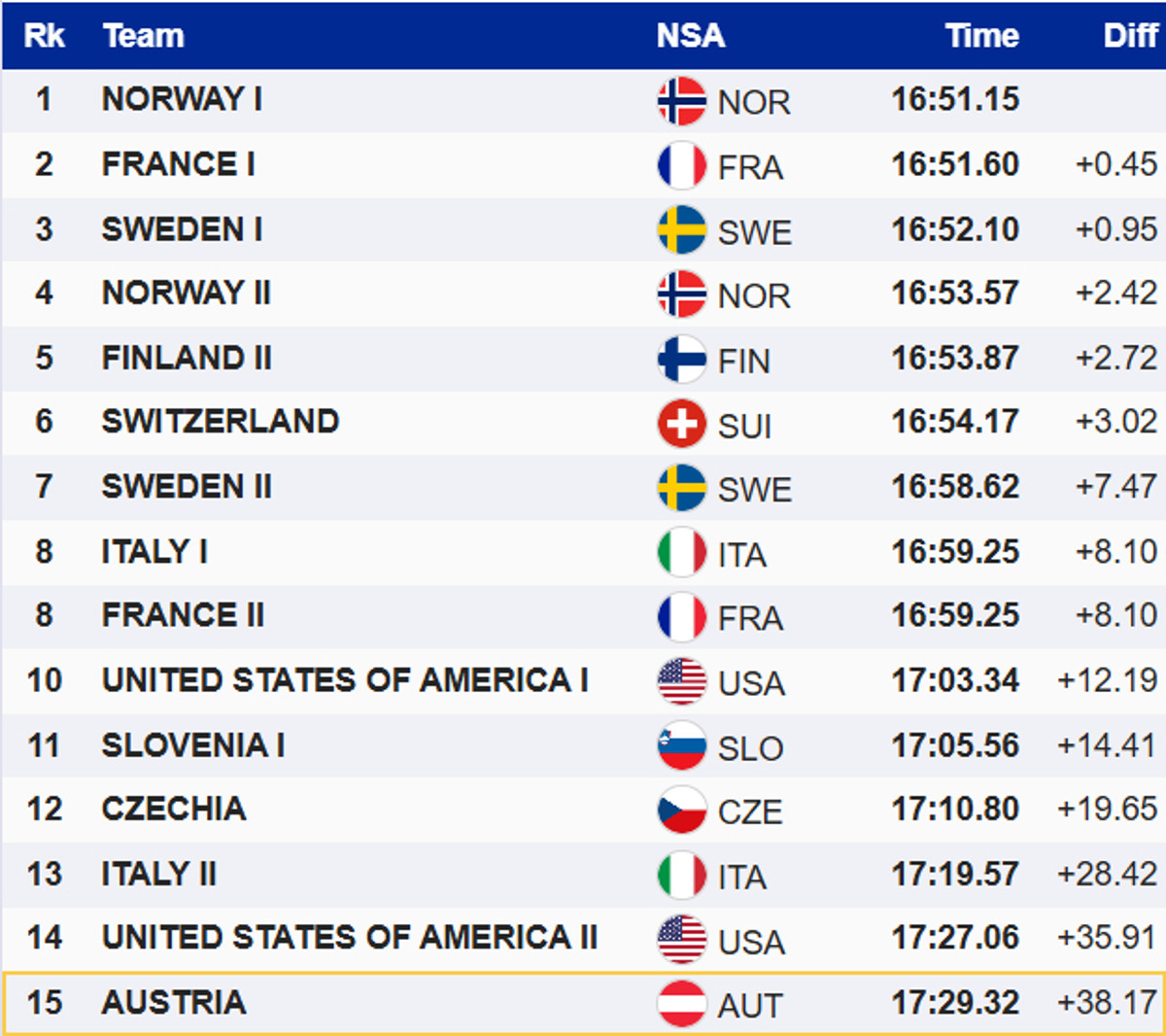Select UNITED STATES OF AMERICA II team name

(350, 937)
